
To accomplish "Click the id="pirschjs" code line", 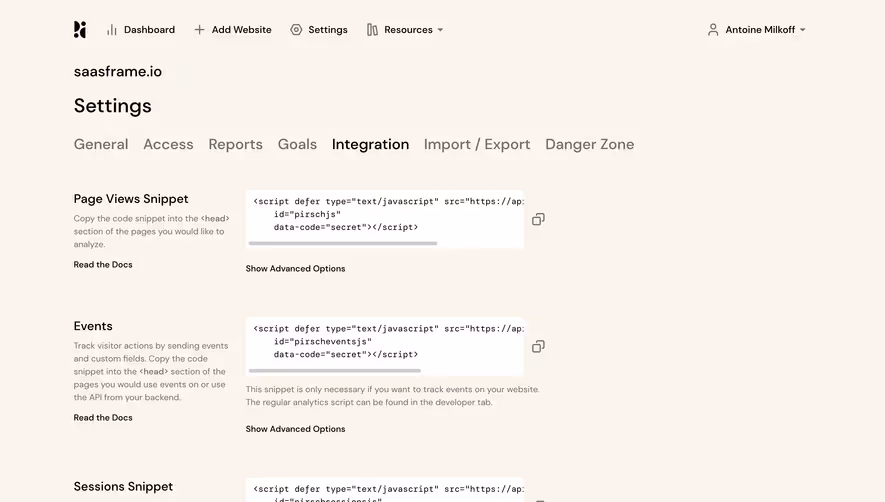I will click(x=307, y=214).
